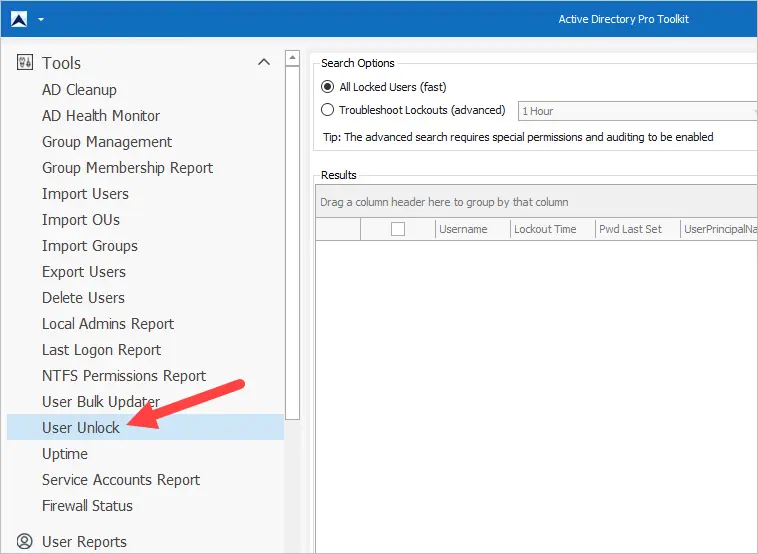Sort results by Pwd Last Set column
Image resolution: width=758 pixels, height=554 pixels.
(x=637, y=229)
